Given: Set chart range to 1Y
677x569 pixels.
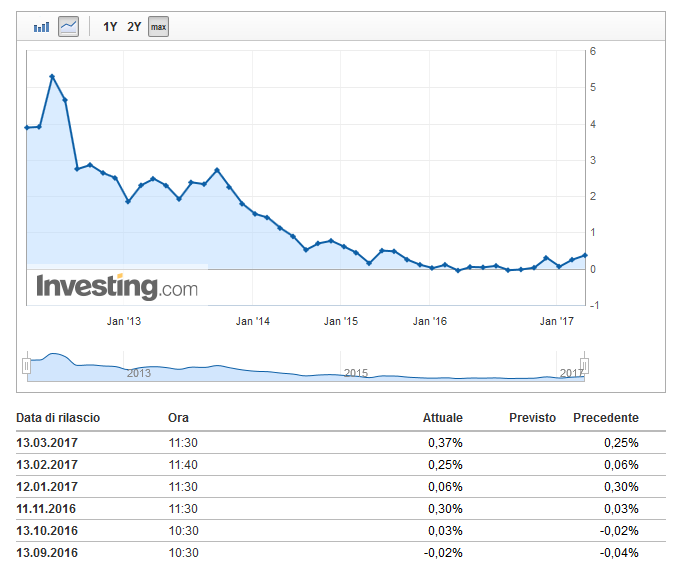Looking at the screenshot, I should (x=110, y=27).
